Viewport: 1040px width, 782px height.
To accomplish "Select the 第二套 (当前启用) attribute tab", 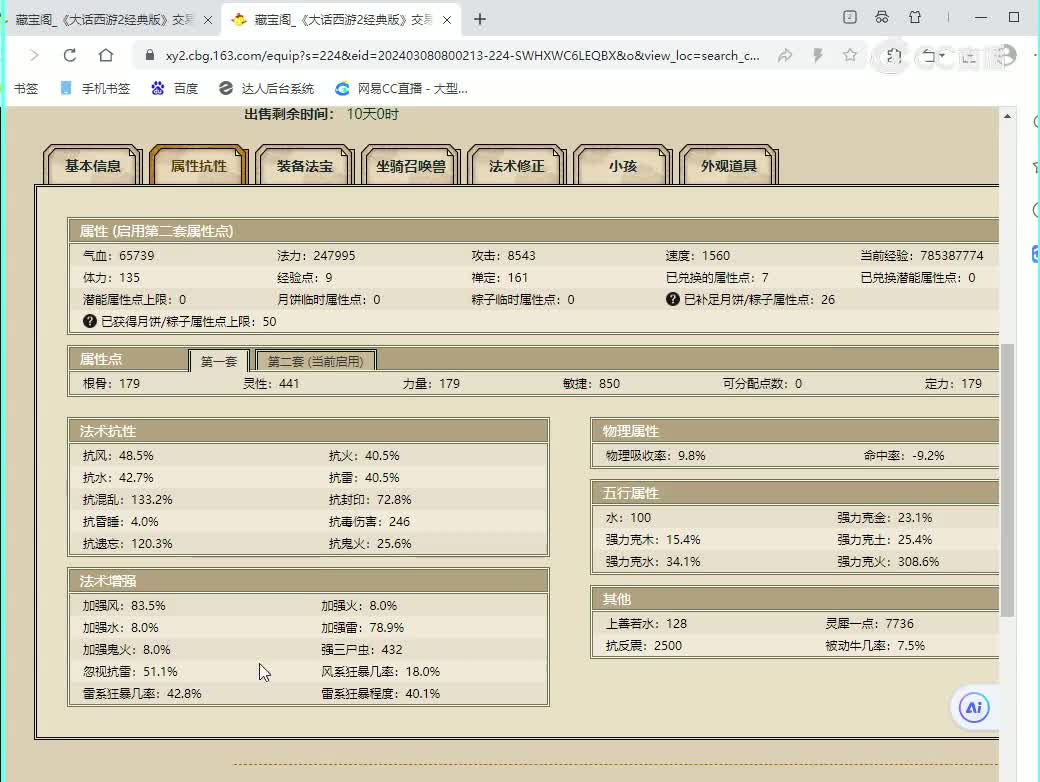I will pyautogui.click(x=316, y=361).
